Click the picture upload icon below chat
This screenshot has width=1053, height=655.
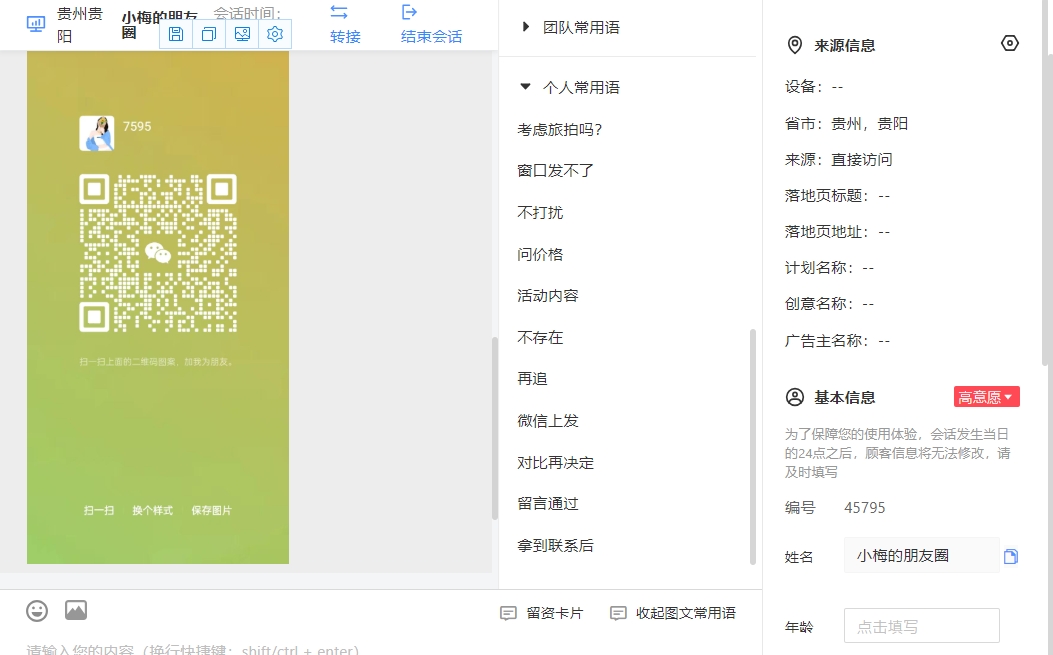coord(76,610)
